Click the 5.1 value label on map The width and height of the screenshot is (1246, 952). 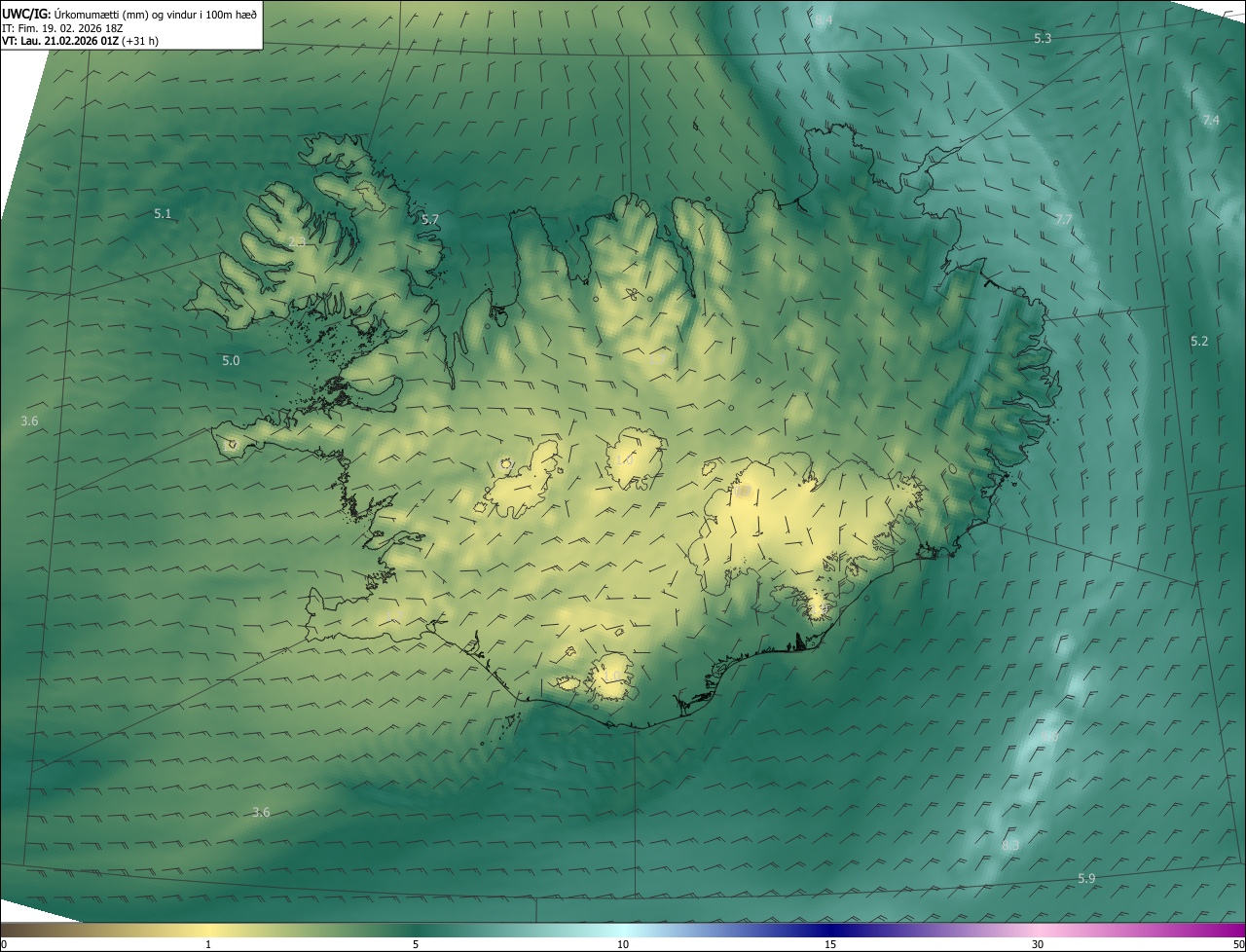(163, 213)
